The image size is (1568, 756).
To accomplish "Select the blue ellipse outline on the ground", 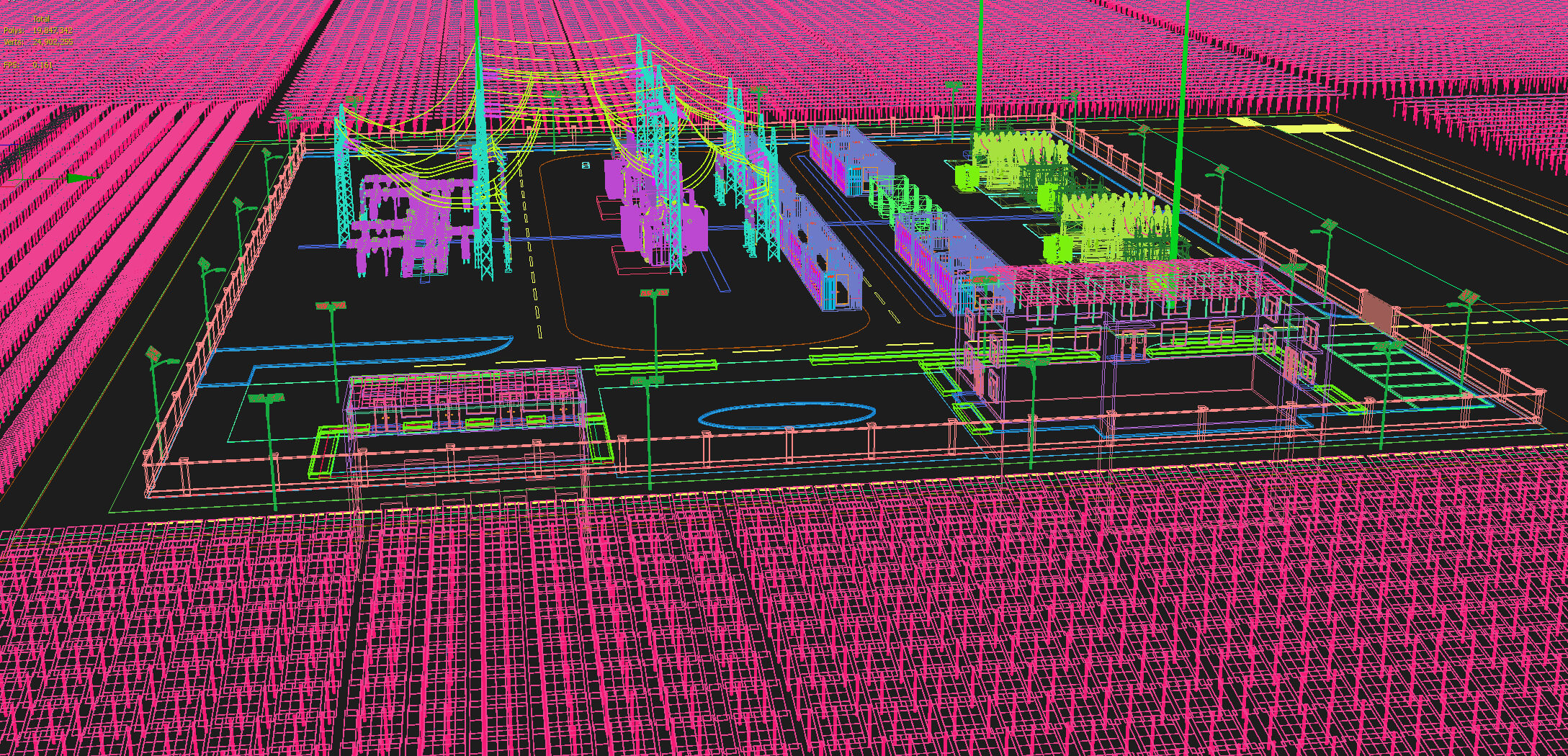I will click(787, 415).
